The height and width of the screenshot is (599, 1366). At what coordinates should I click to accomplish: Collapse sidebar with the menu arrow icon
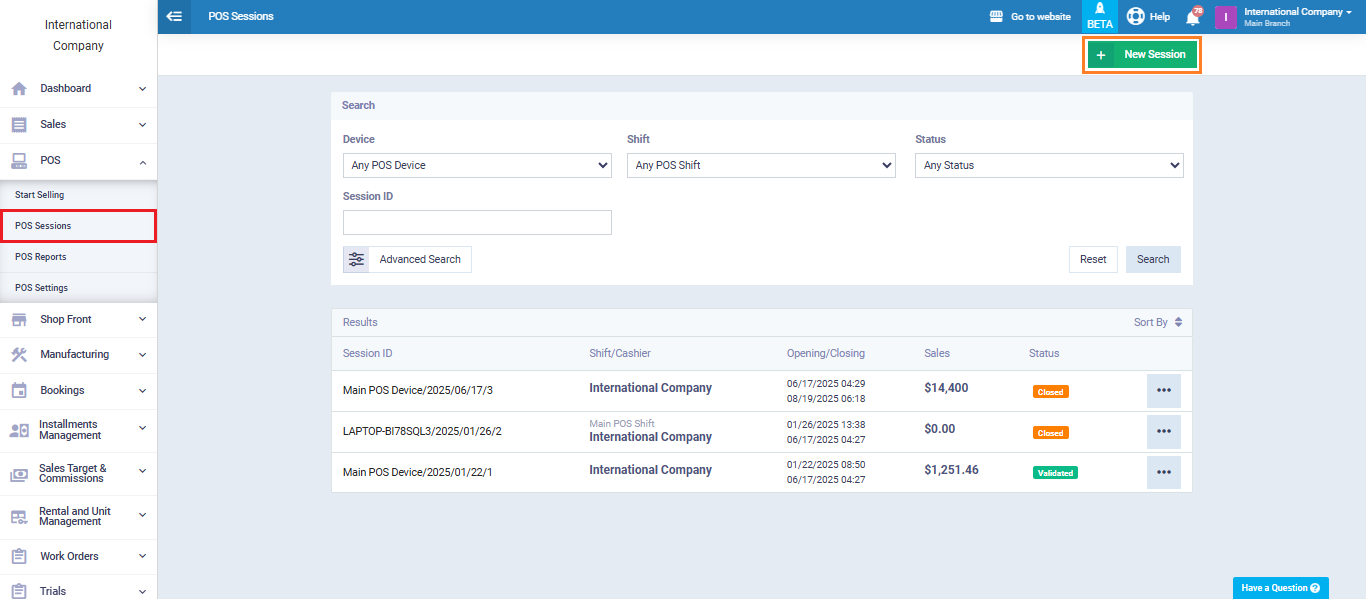click(x=174, y=16)
